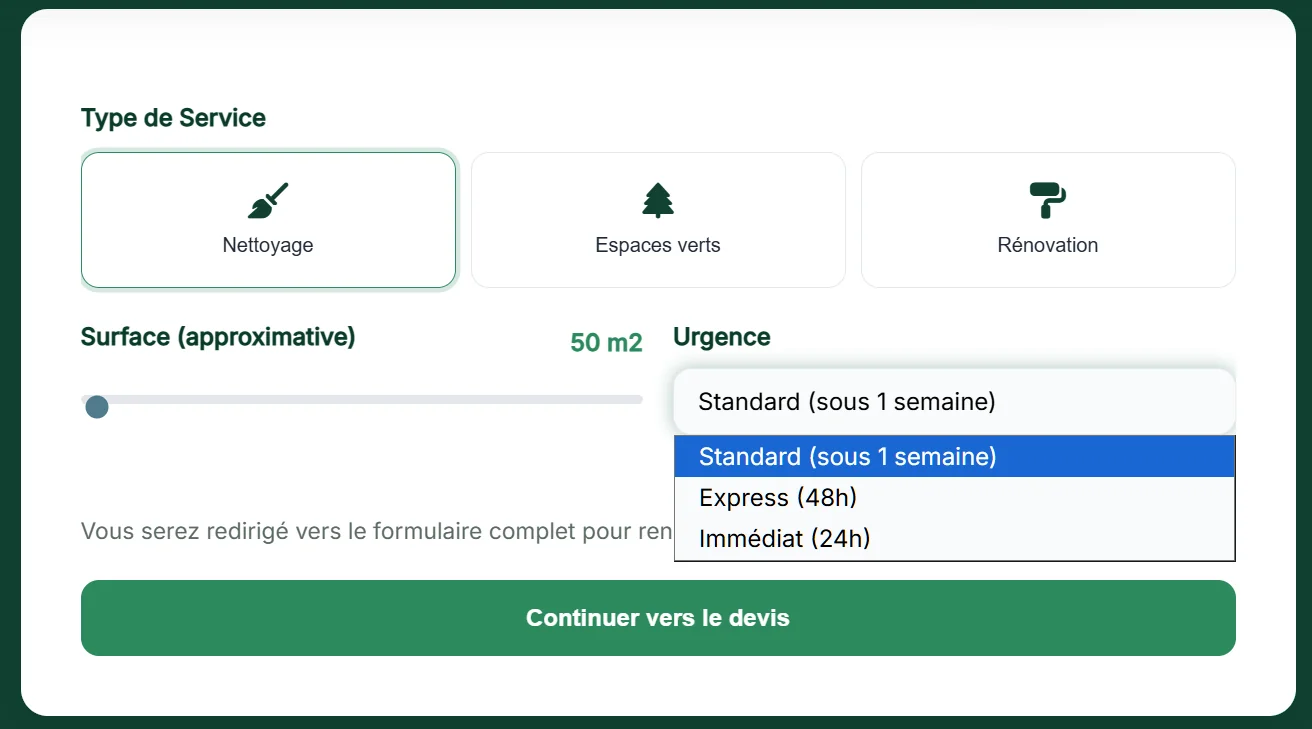This screenshot has width=1312, height=729.
Task: Pick the Rénovation service option
Action: point(1048,220)
